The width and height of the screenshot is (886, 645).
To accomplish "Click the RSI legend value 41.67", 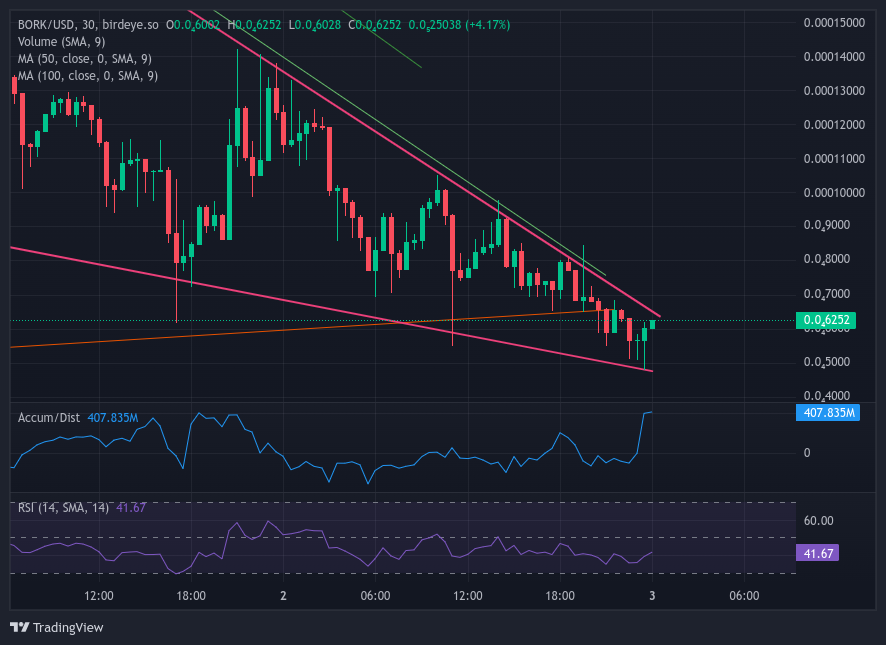I will pos(131,508).
